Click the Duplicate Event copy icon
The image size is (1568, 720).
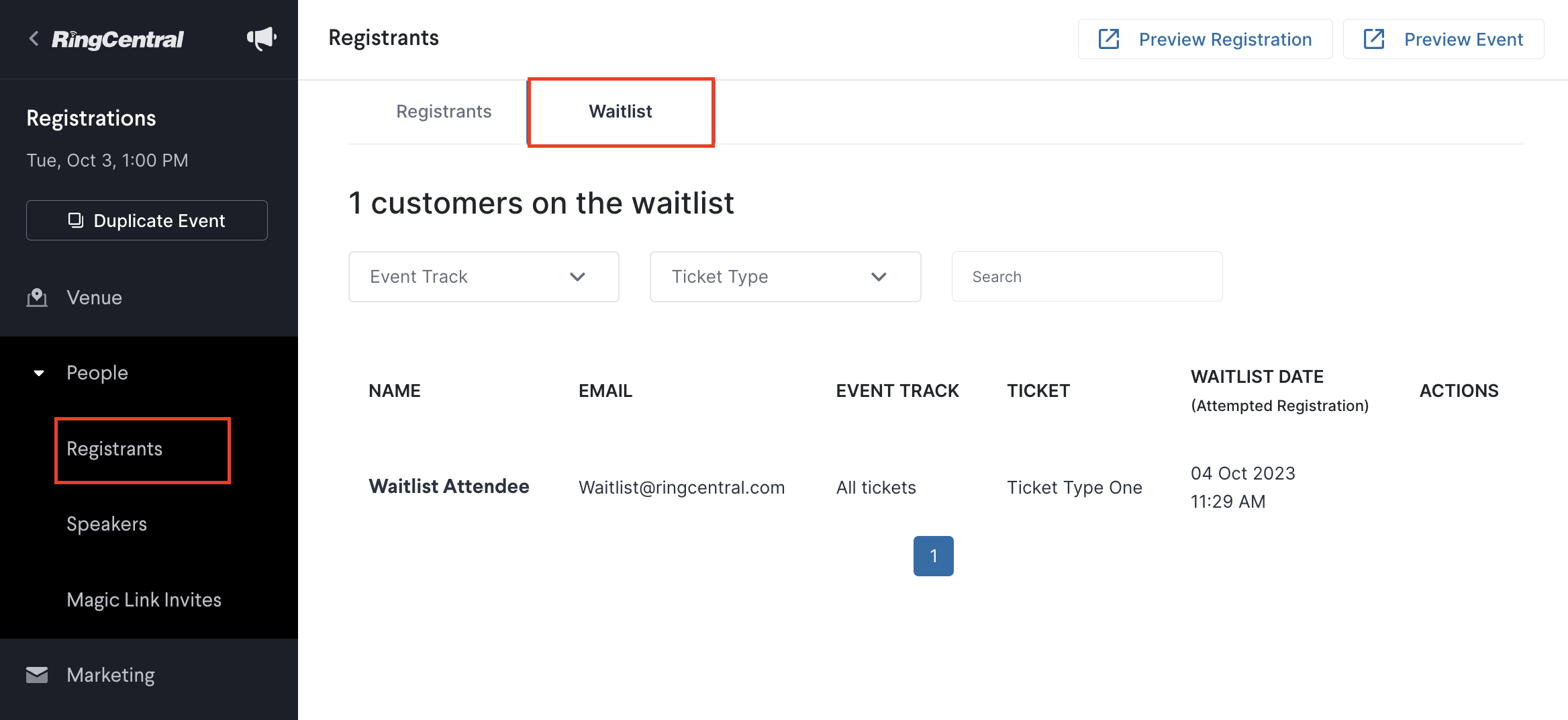pyautogui.click(x=76, y=220)
